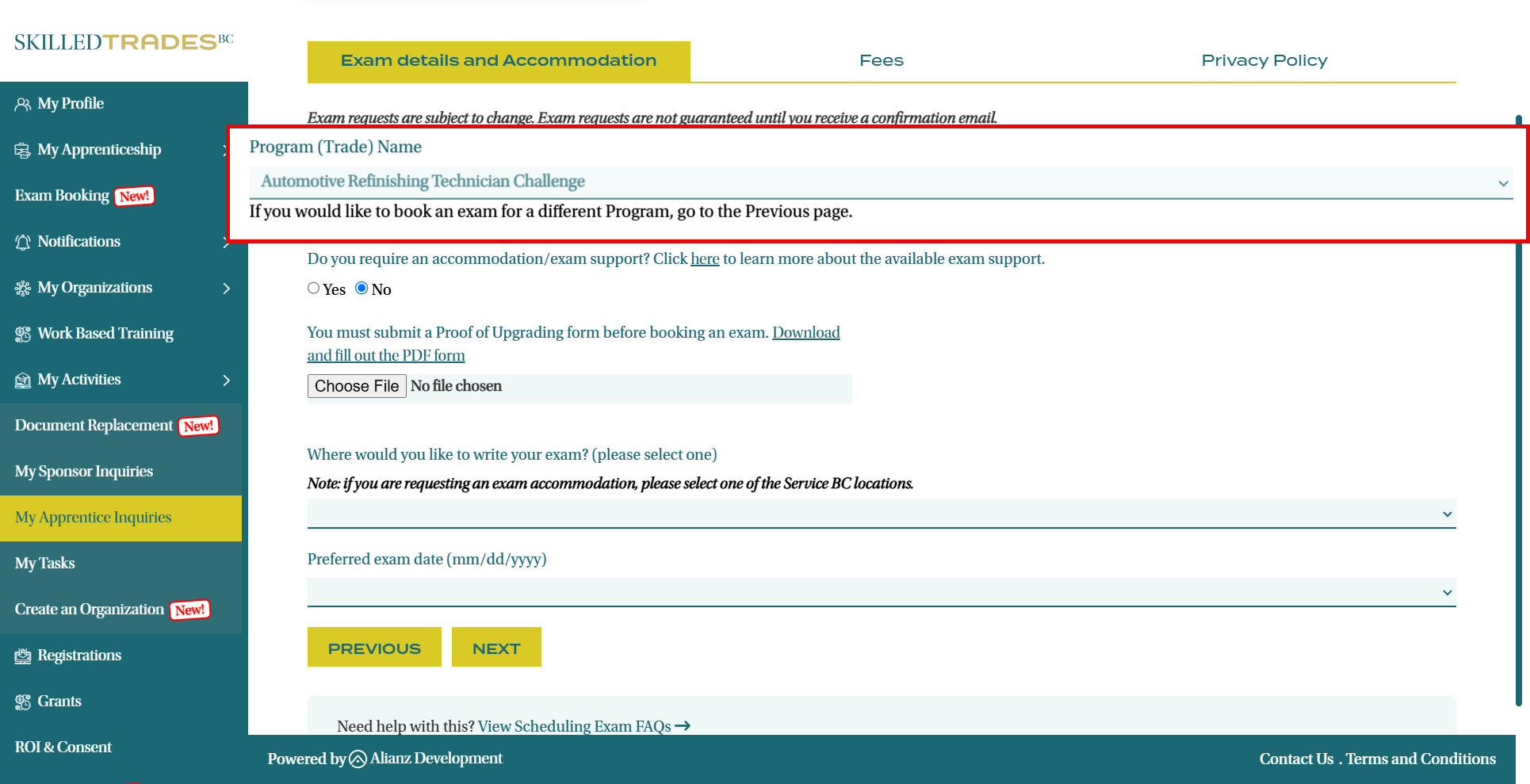Click the Choose File button
This screenshot has height=784, width=1530.
tap(357, 386)
